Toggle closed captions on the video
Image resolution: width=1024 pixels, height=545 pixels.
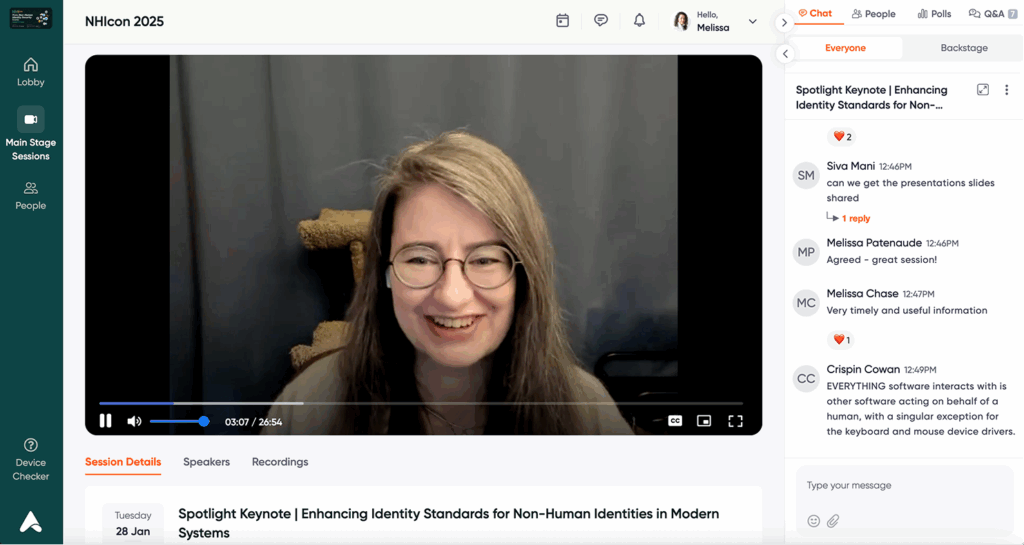675,421
